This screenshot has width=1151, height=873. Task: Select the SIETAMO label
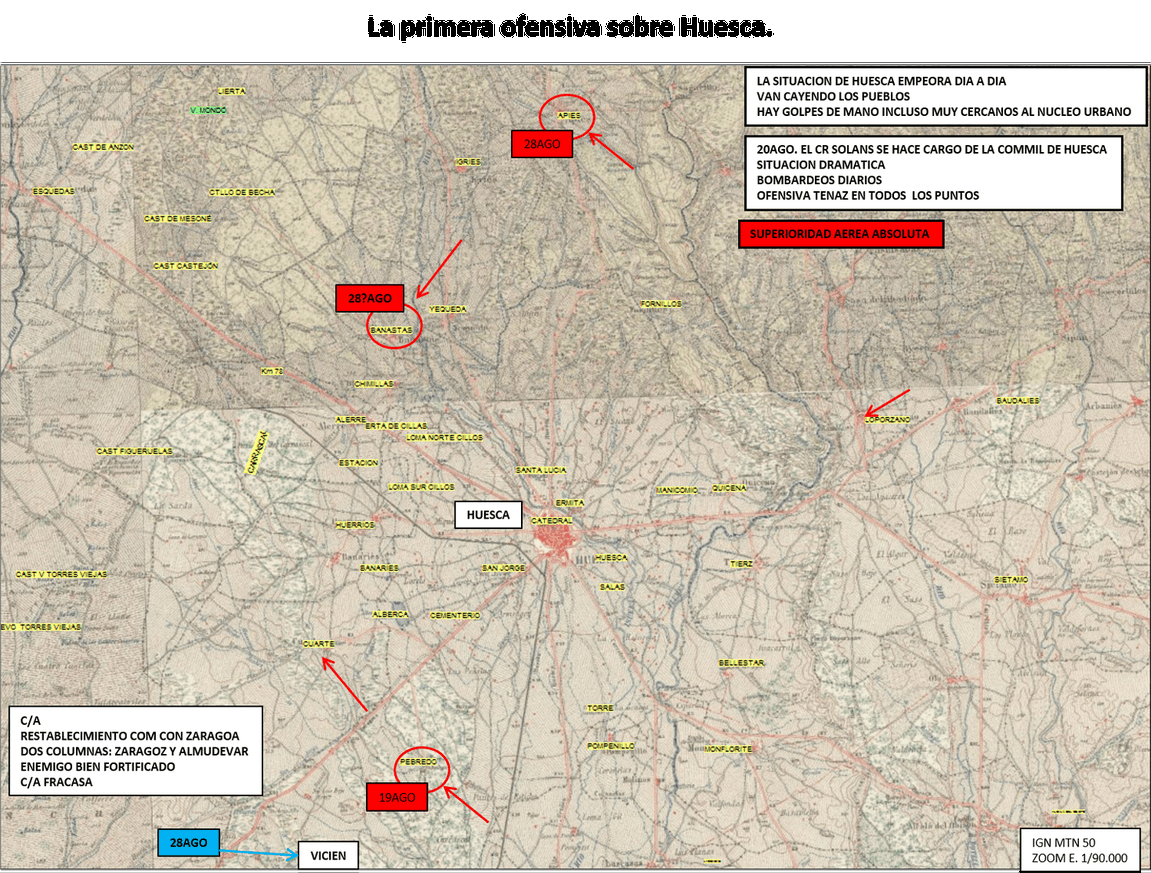(1012, 580)
